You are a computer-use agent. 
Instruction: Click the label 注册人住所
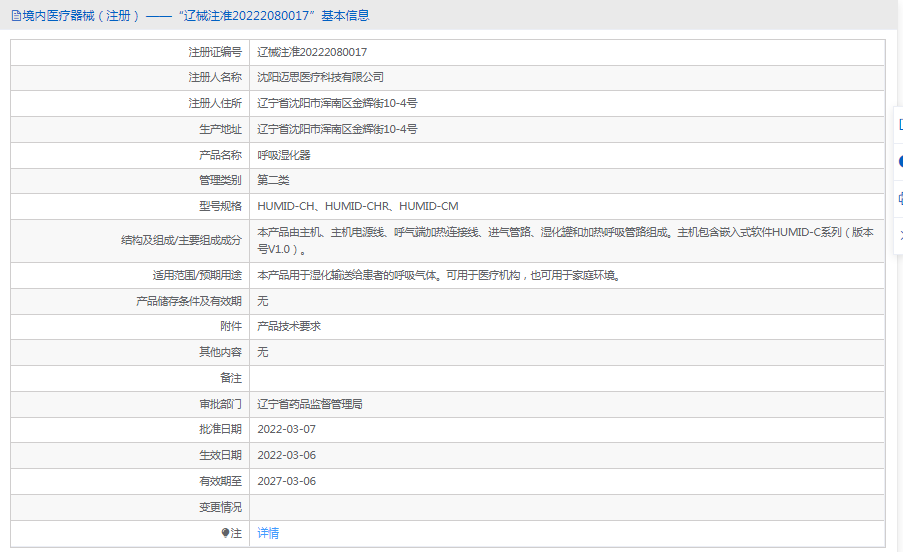(x=215, y=103)
